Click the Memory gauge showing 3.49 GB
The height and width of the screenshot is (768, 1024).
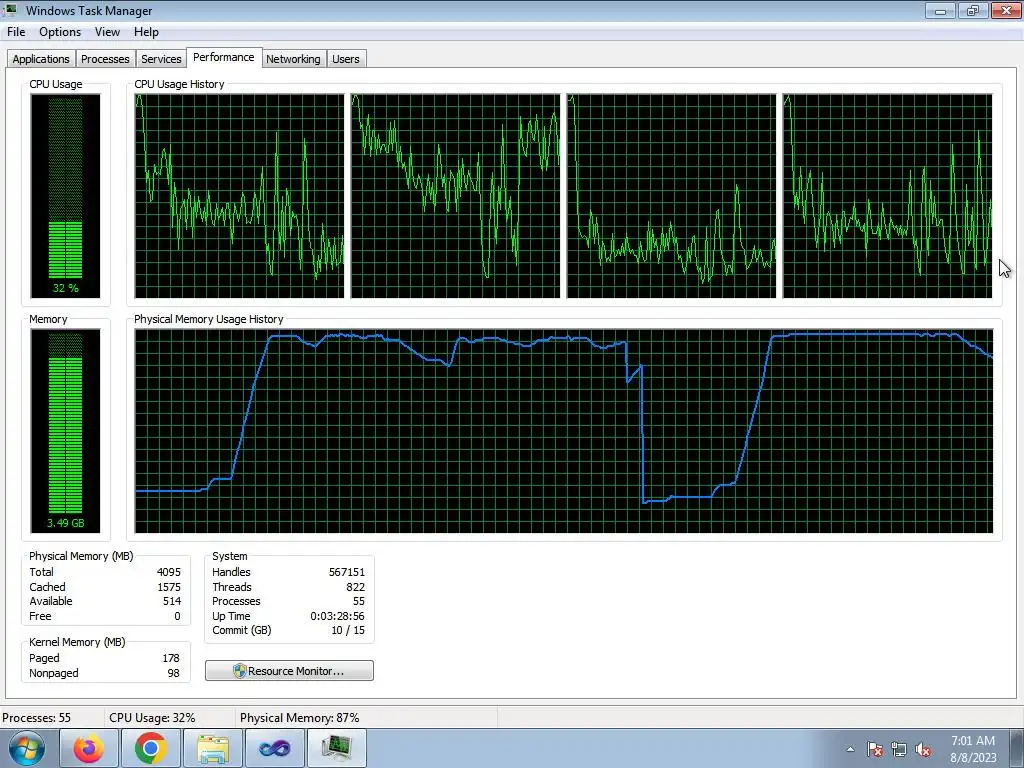pyautogui.click(x=65, y=431)
